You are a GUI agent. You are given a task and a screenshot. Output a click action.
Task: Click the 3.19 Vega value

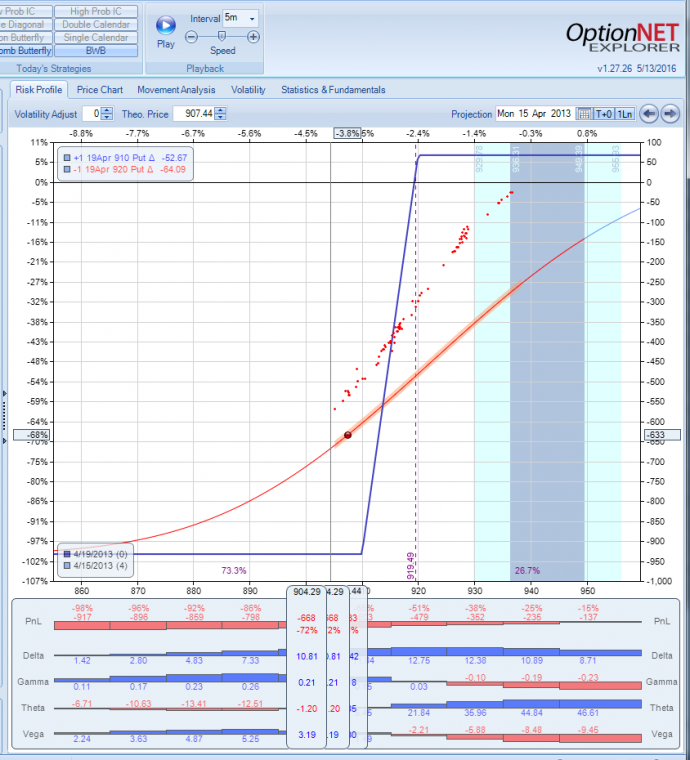307,735
